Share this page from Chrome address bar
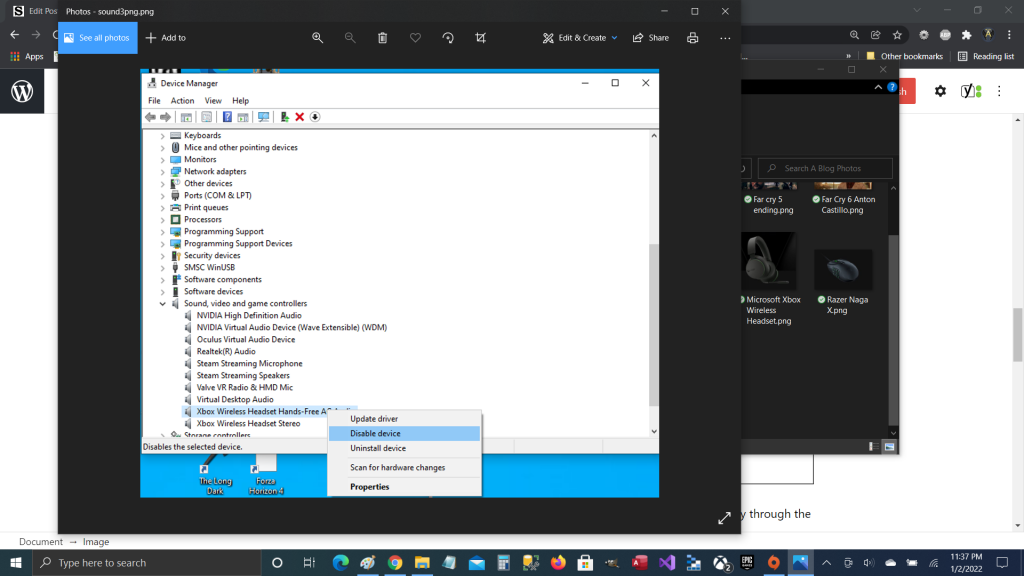 pos(876,35)
